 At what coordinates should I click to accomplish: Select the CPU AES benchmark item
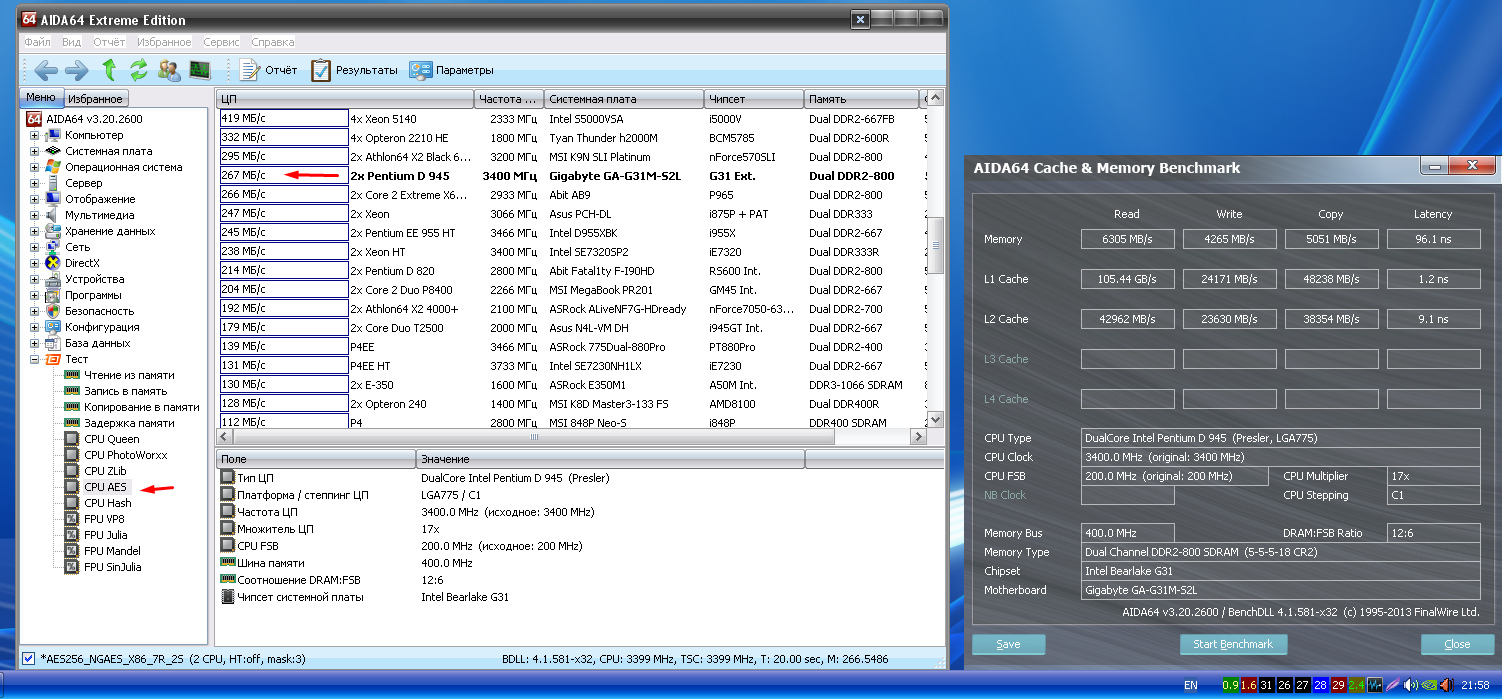click(x=106, y=487)
